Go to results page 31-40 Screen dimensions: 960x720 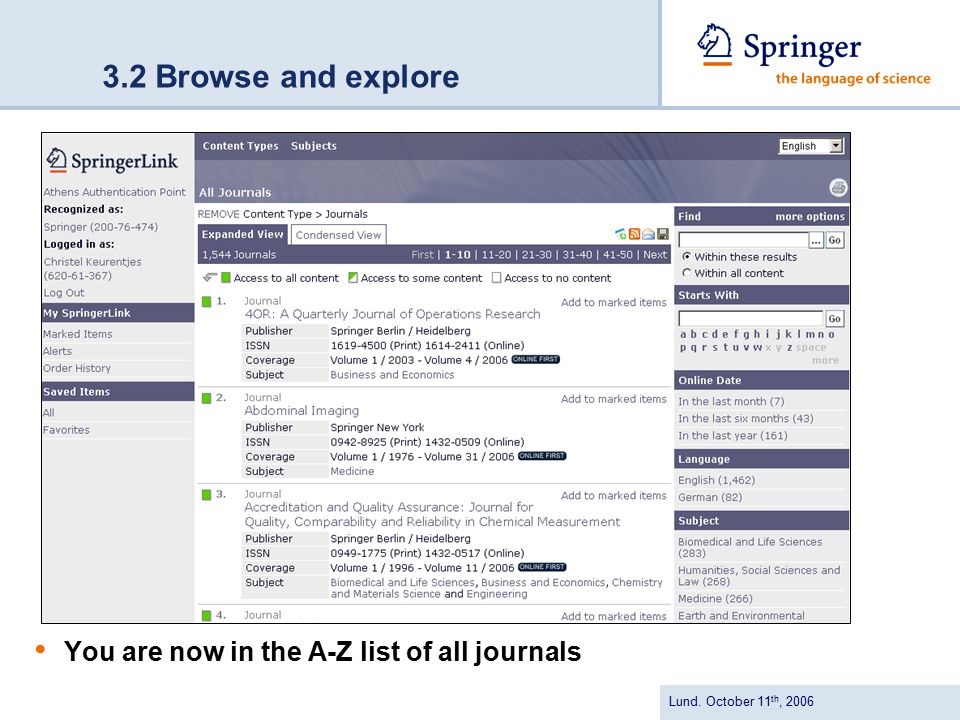(x=577, y=255)
